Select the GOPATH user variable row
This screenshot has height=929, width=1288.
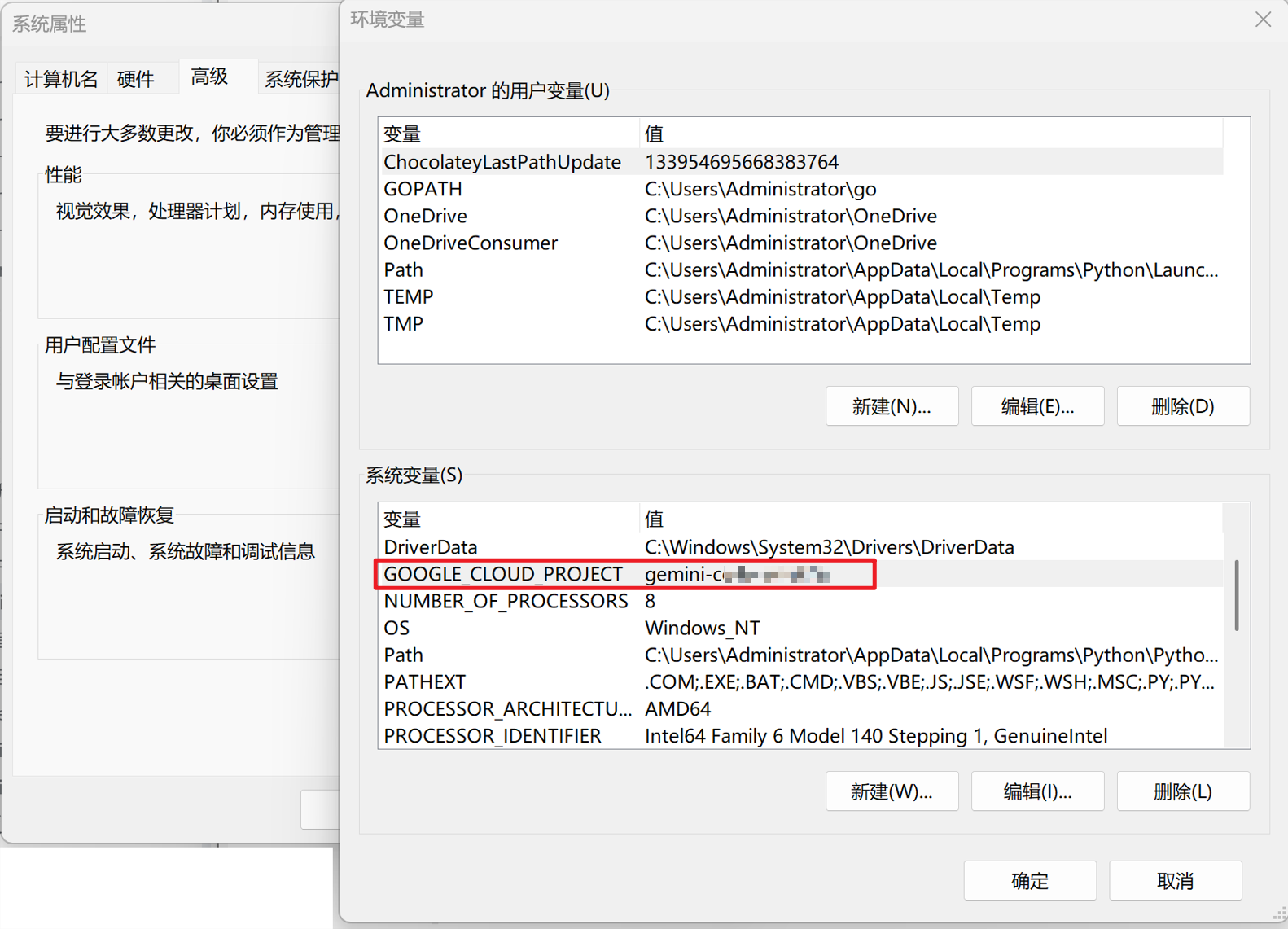pos(423,190)
